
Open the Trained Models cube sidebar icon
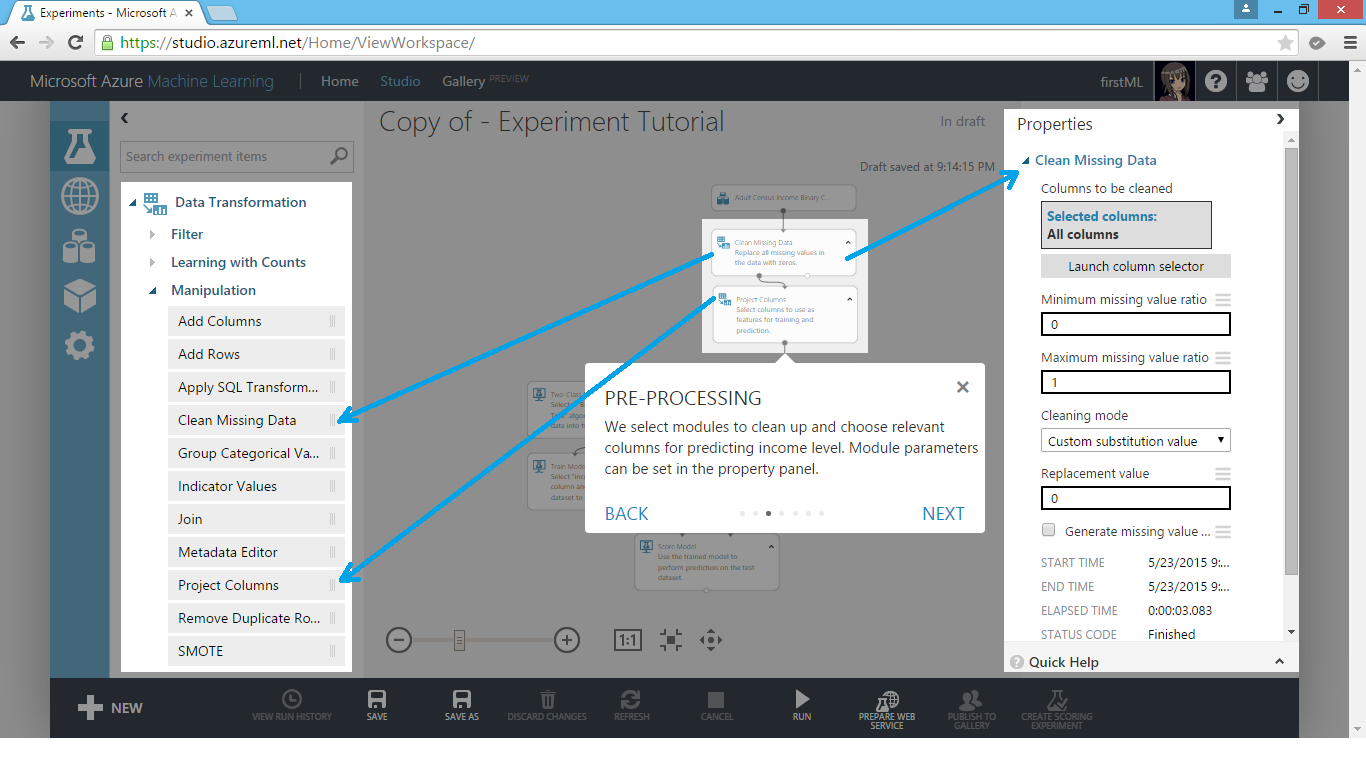(80, 296)
